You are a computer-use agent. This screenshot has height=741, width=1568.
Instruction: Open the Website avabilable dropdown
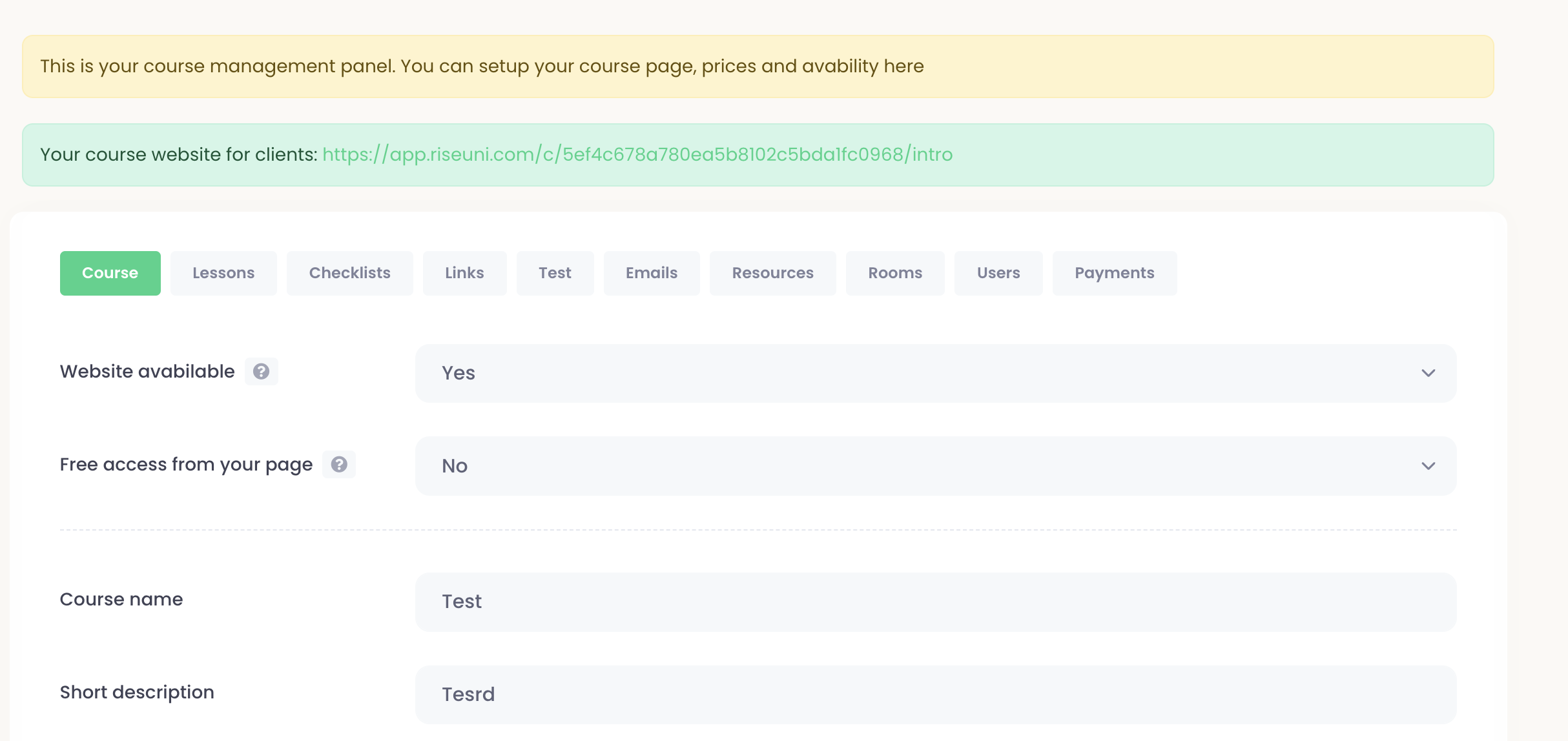(x=935, y=373)
